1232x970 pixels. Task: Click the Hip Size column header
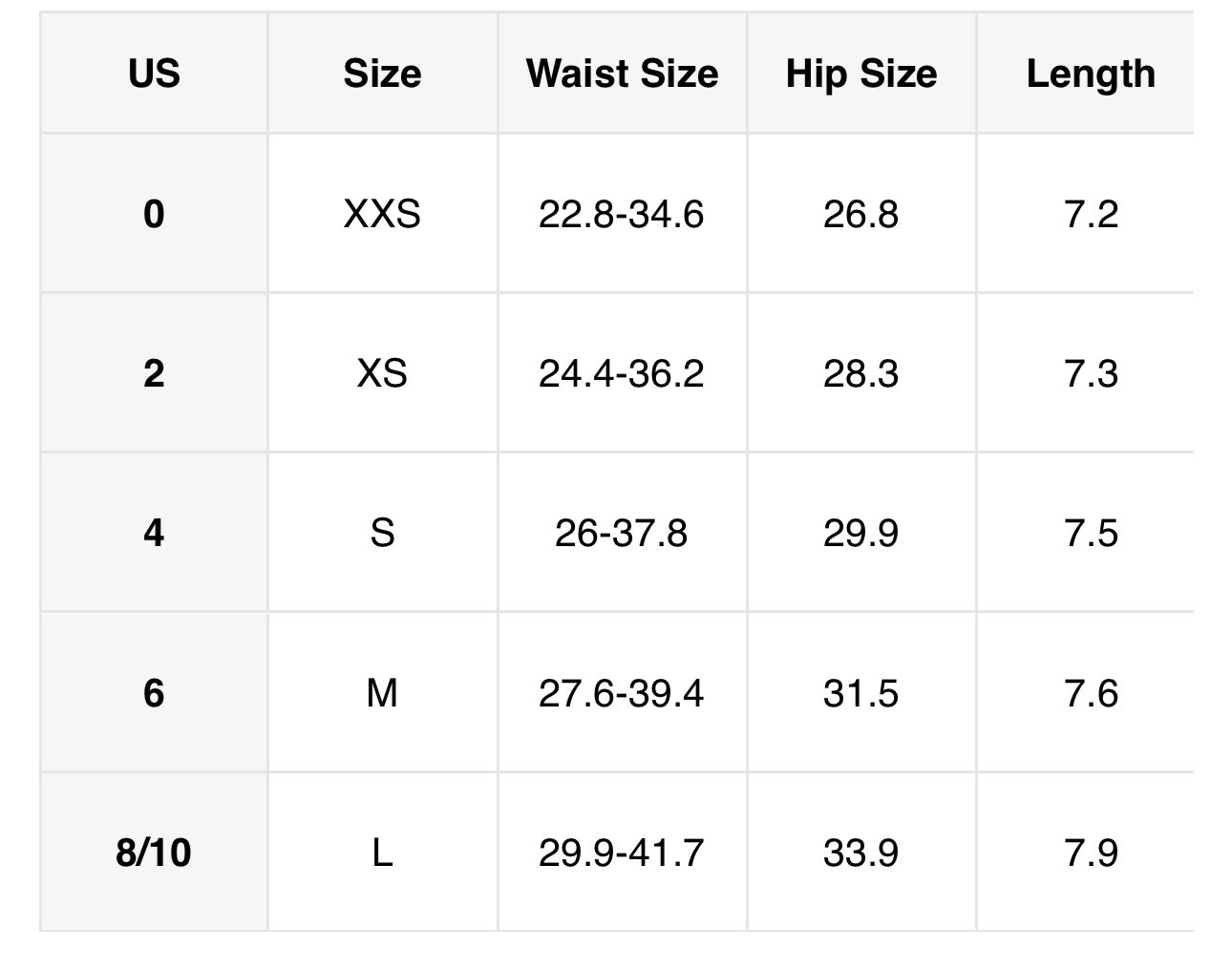(x=860, y=74)
